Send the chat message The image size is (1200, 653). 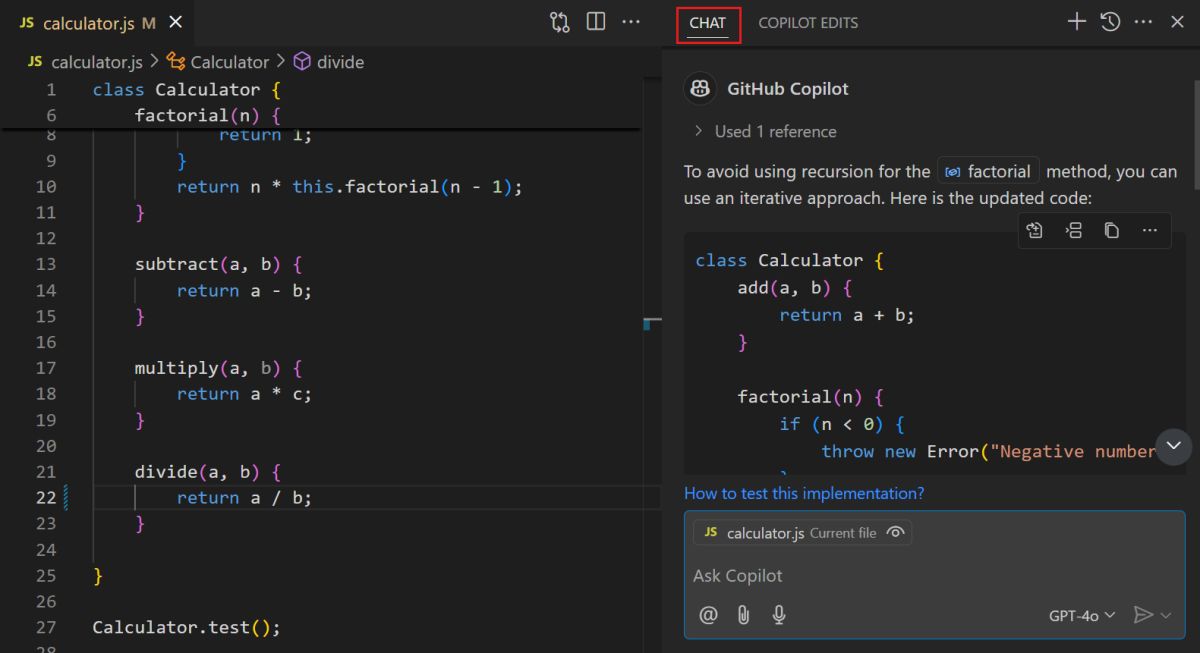1143,615
